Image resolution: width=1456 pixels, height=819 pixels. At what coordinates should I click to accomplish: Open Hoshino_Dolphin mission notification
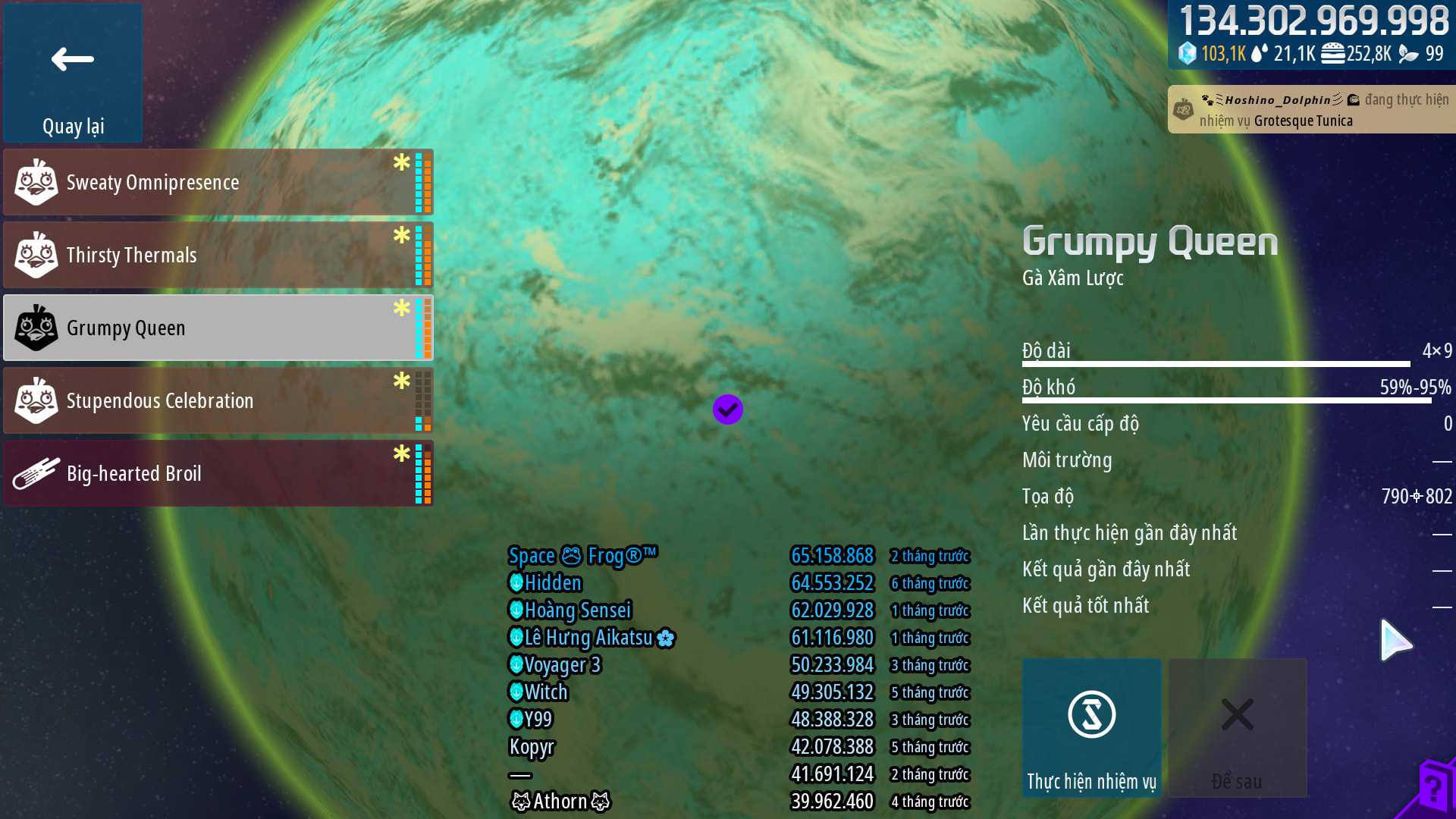point(1312,109)
